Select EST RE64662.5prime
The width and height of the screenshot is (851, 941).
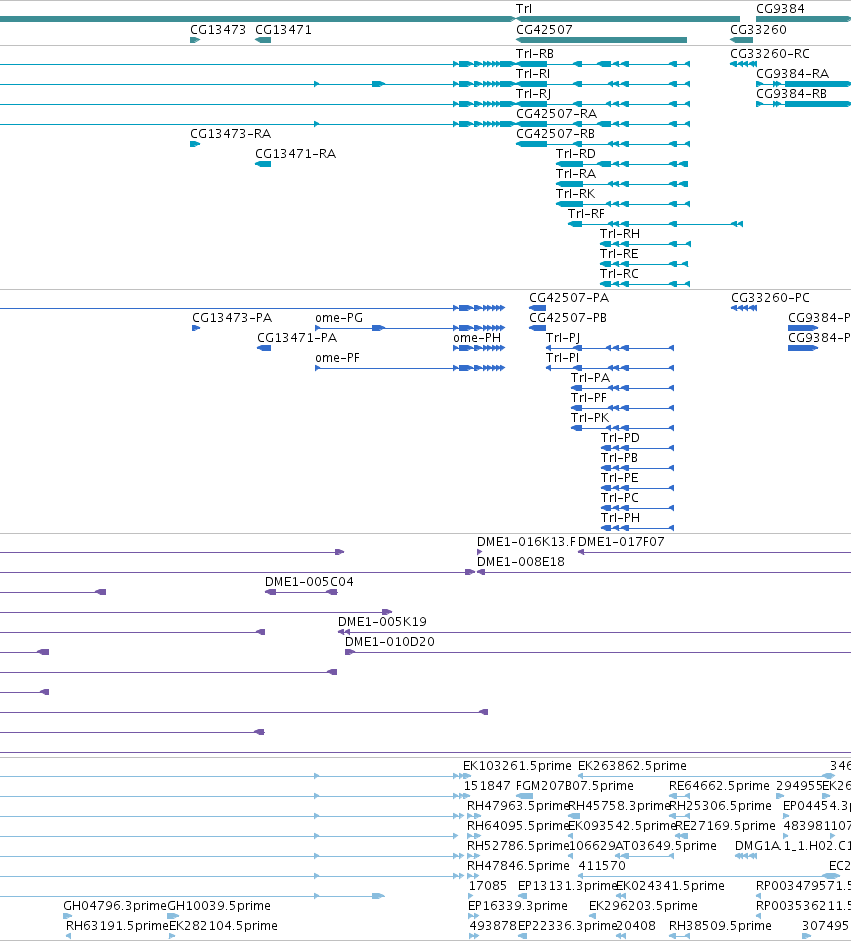pyautogui.click(x=719, y=786)
